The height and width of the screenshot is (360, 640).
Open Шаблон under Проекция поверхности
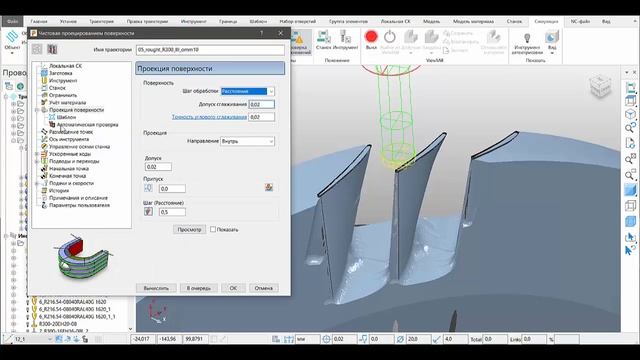(66, 117)
